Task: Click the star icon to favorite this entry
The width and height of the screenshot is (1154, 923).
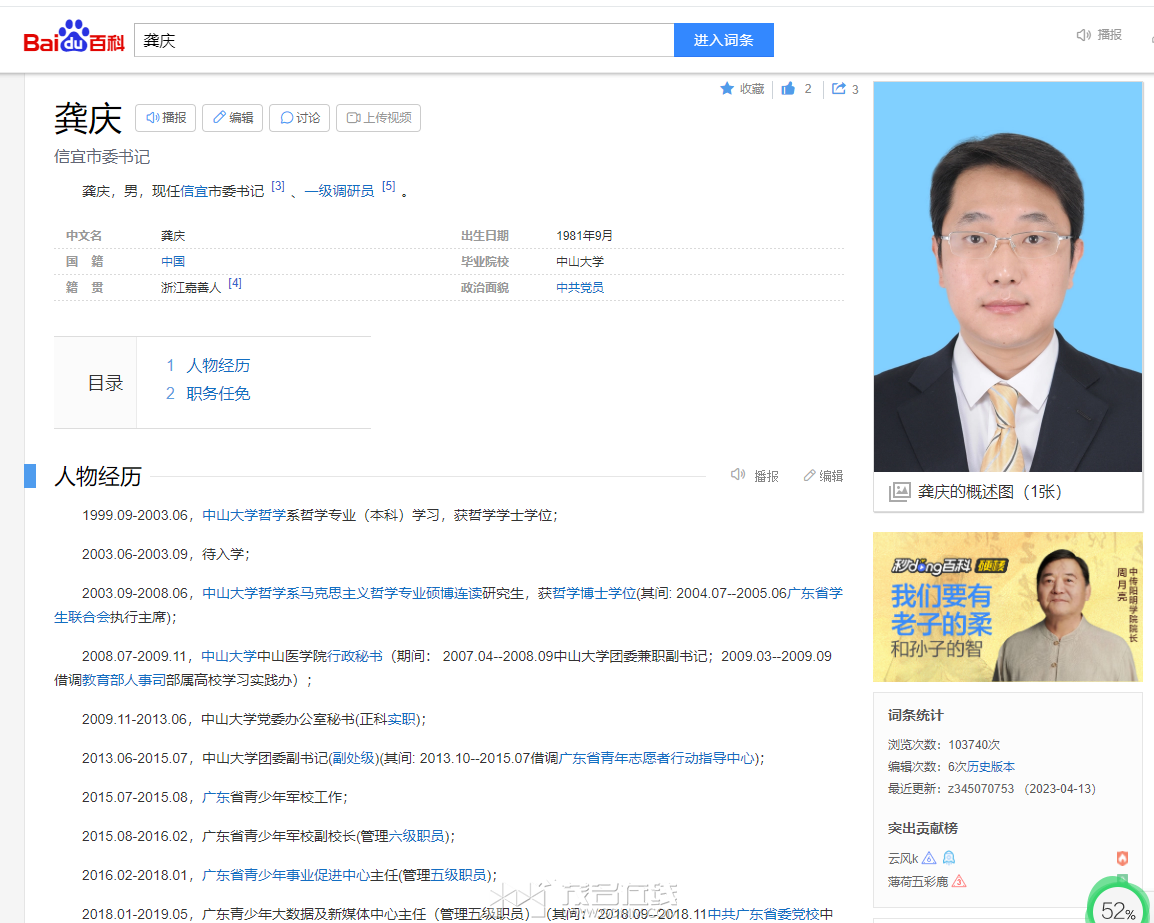Action: point(728,89)
